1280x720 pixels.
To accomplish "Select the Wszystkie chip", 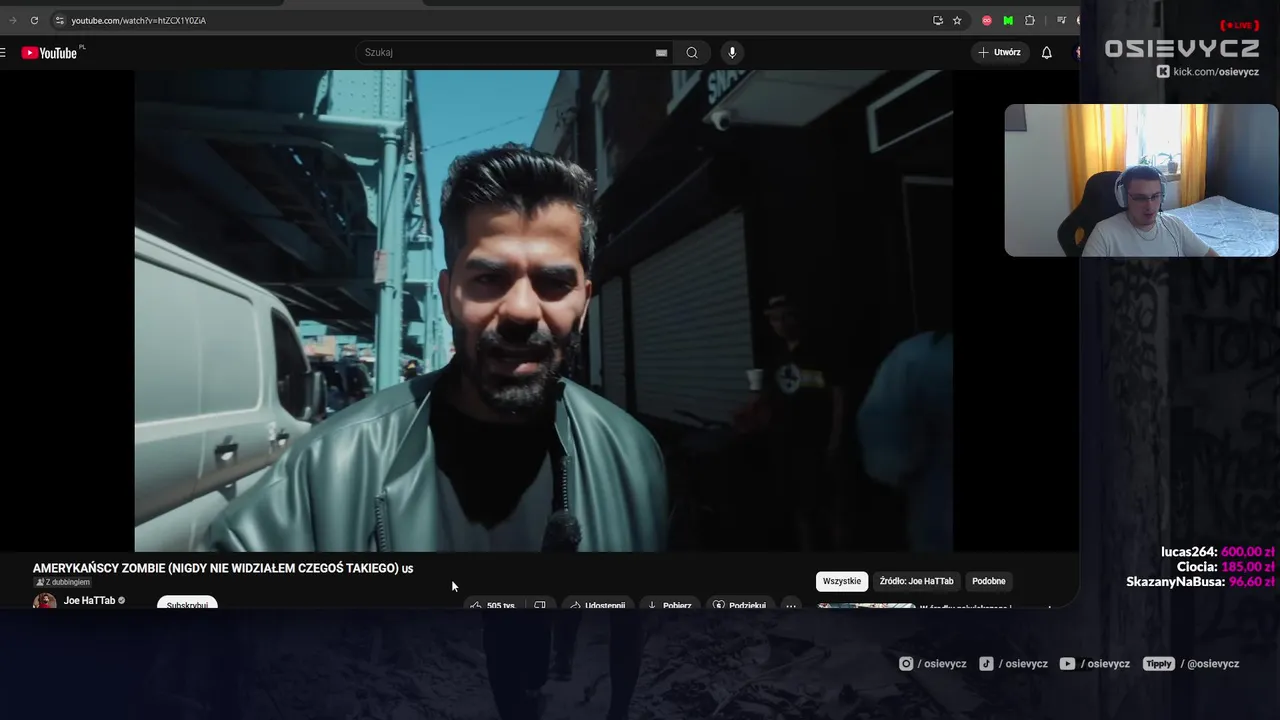I will (842, 581).
